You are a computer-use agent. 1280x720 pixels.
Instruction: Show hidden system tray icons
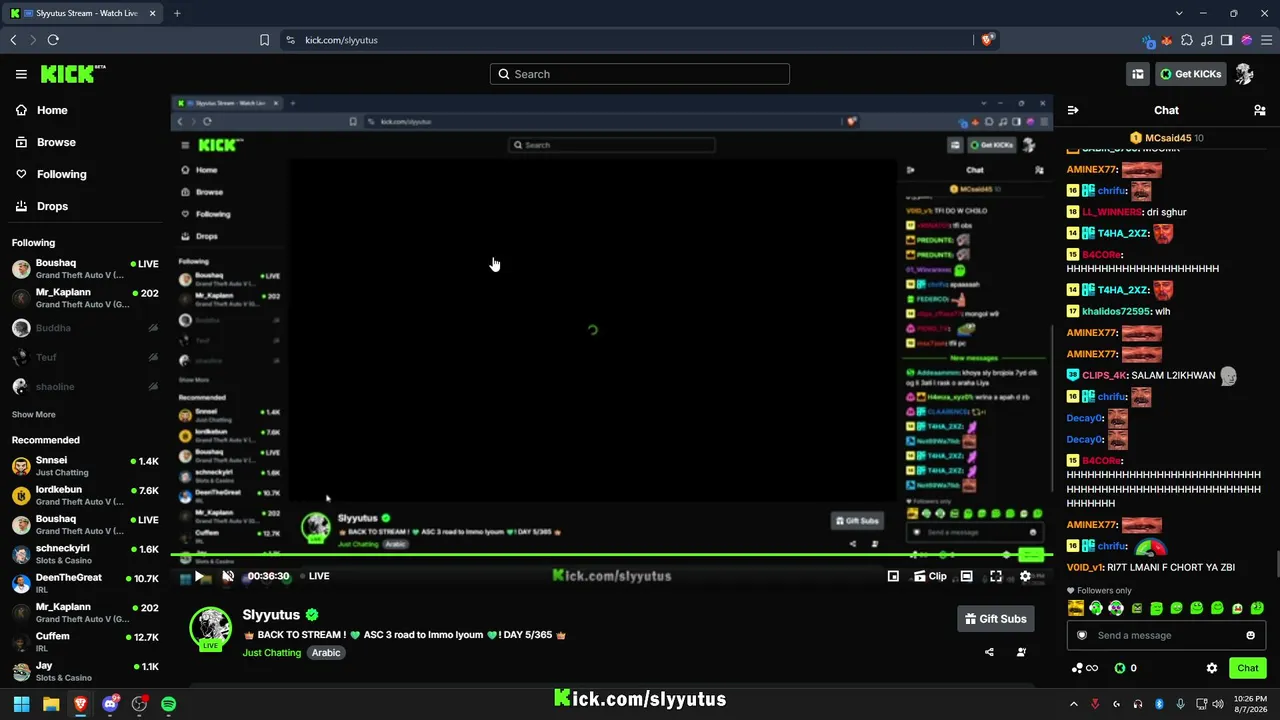[1074, 704]
